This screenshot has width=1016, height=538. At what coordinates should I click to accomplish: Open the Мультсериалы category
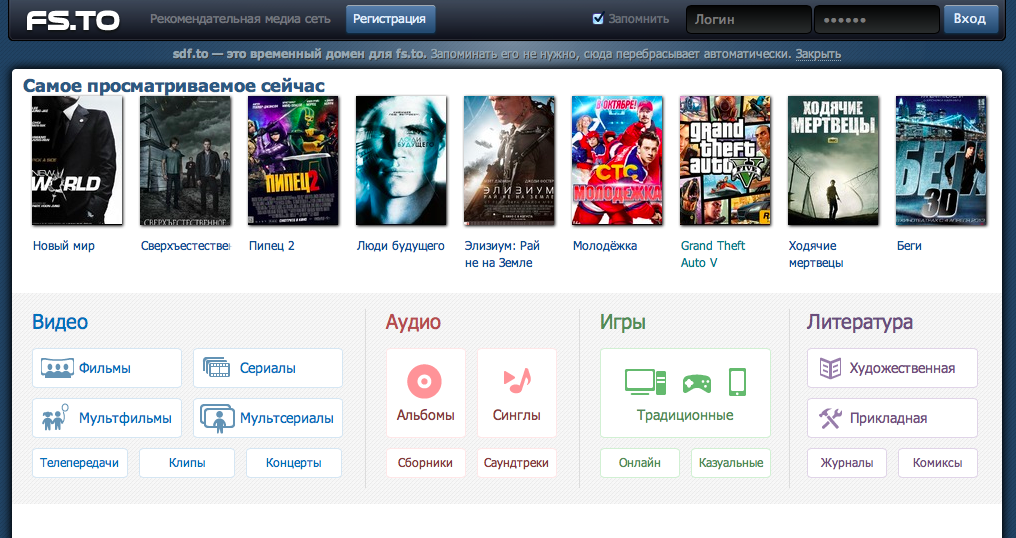(268, 418)
